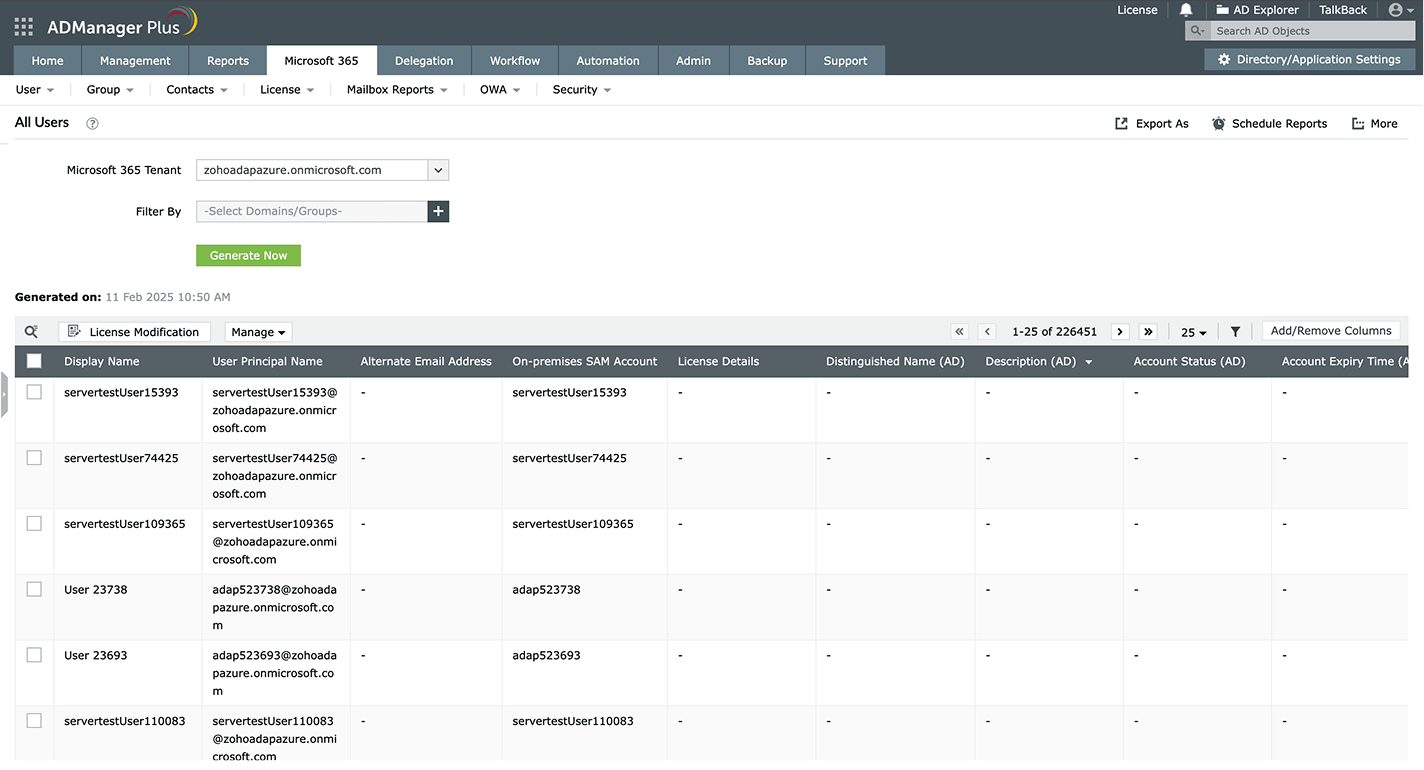This screenshot has height=770, width=1424.
Task: Go to the last page of results
Action: (x=1148, y=332)
